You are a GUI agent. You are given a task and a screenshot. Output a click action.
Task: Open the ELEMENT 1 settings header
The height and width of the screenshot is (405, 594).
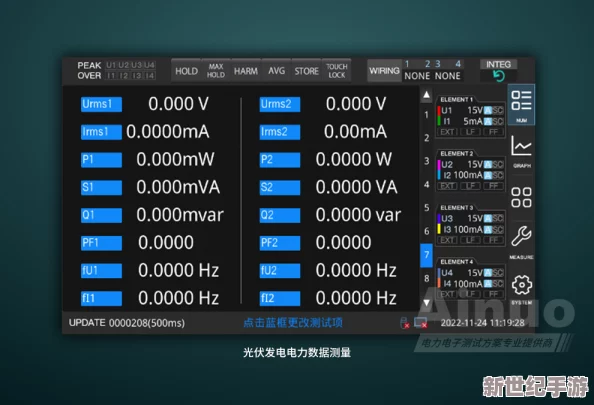tap(457, 100)
